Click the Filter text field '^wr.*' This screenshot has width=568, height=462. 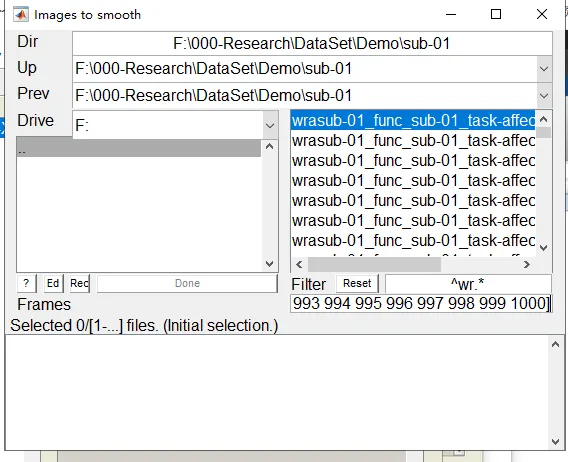click(x=468, y=284)
